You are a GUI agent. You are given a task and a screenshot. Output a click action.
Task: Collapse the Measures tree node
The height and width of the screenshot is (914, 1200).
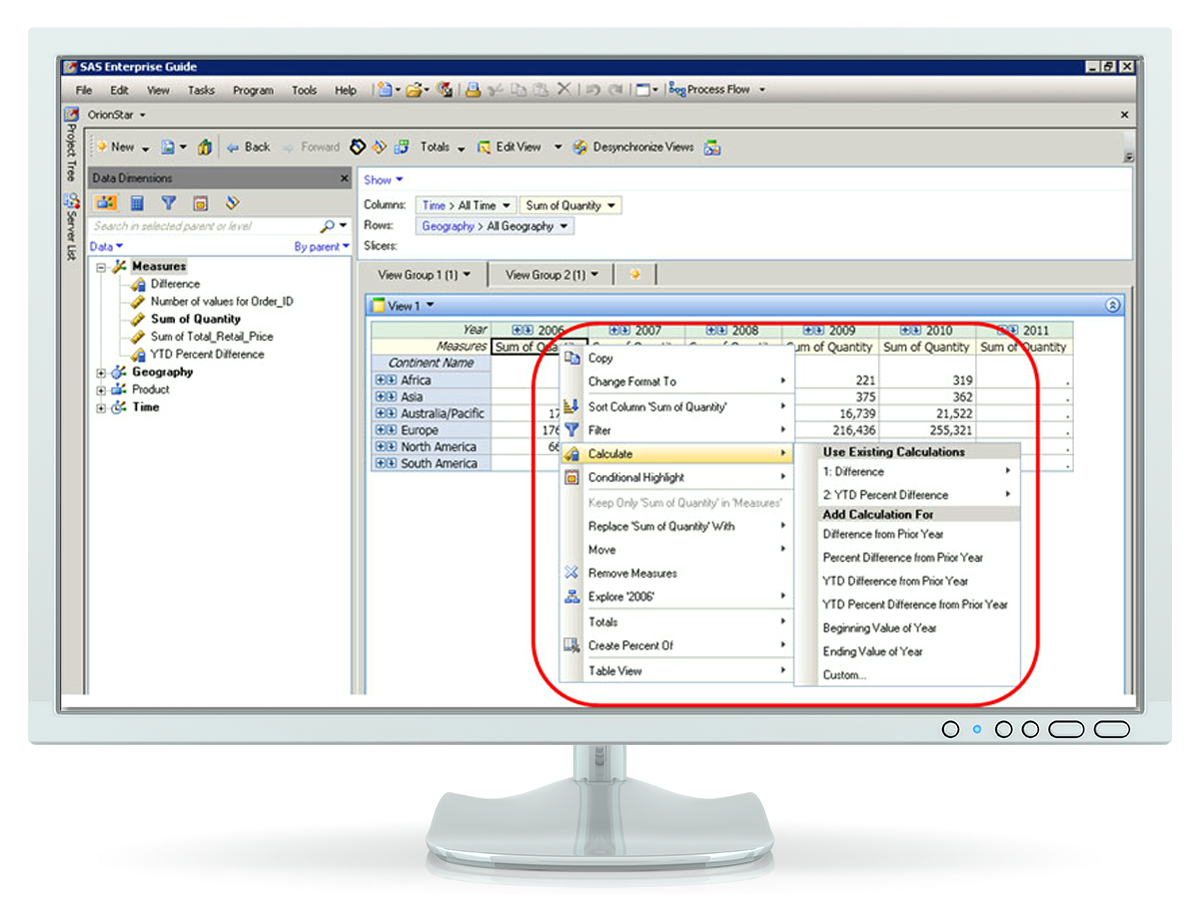coord(102,267)
